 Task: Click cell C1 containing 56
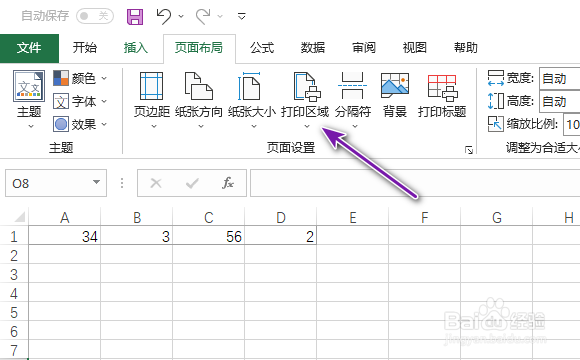point(209,236)
